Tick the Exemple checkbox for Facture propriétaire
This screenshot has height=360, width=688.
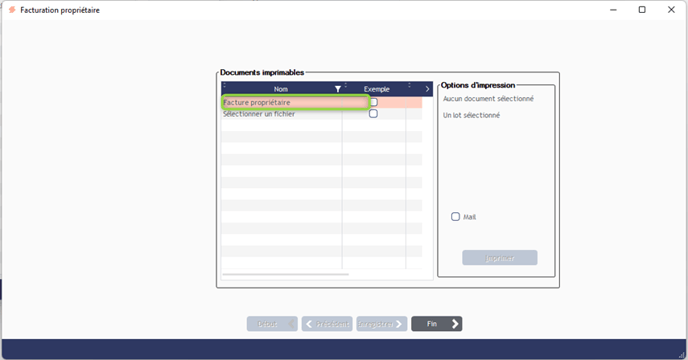click(x=373, y=102)
